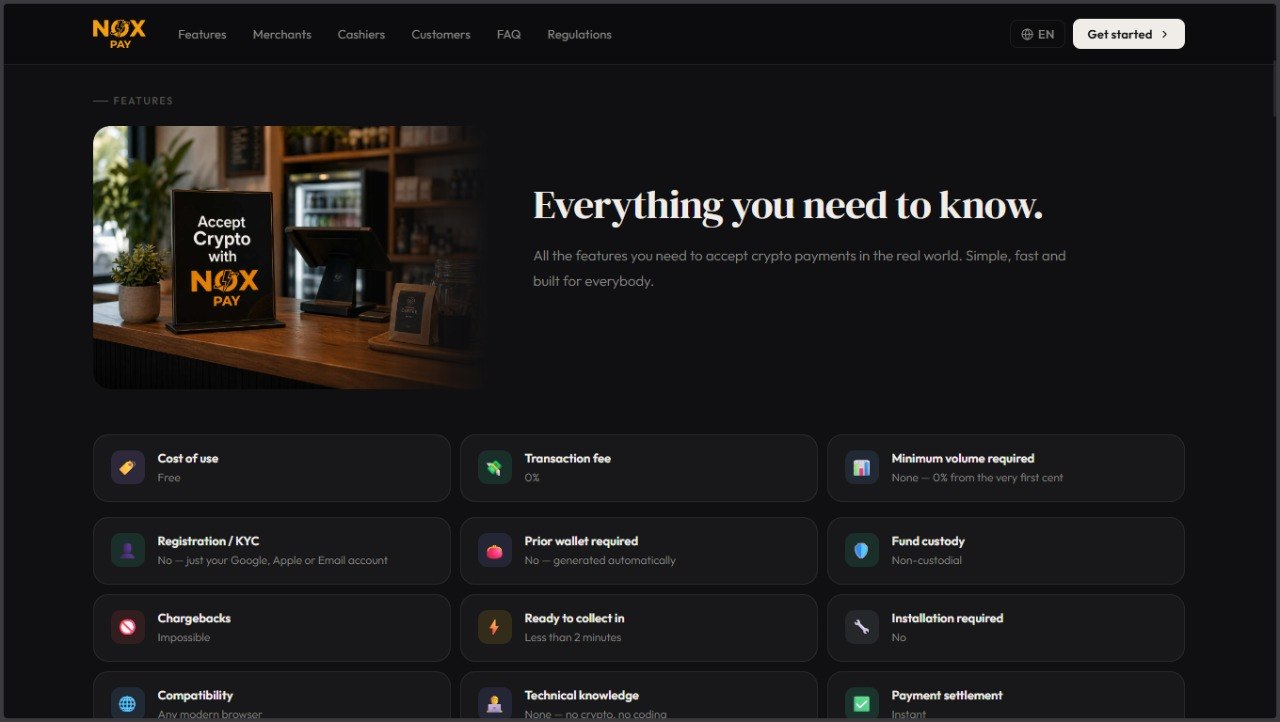Go to the Cashiers section
Screen dimensions: 1280x722
[361, 34]
